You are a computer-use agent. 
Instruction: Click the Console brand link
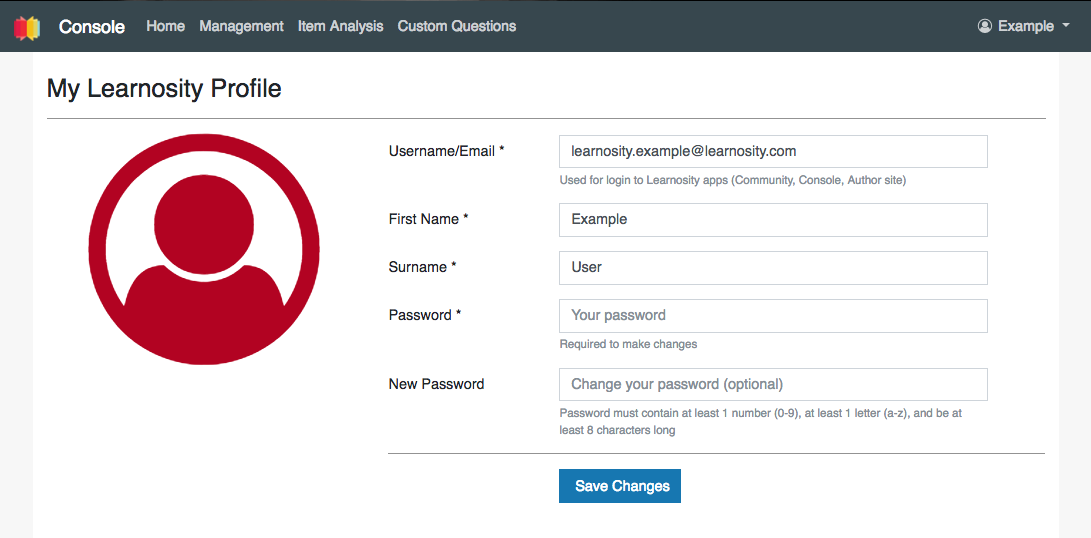92,27
